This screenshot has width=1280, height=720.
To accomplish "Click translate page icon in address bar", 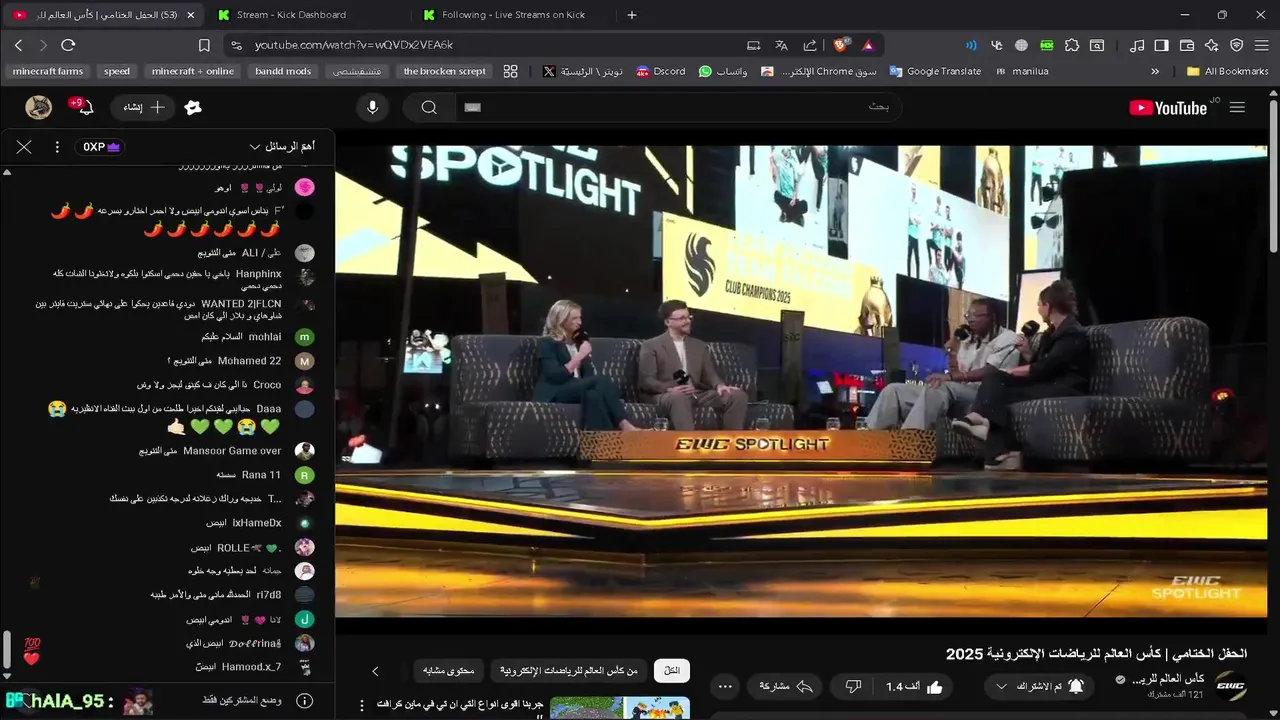I will [782, 45].
